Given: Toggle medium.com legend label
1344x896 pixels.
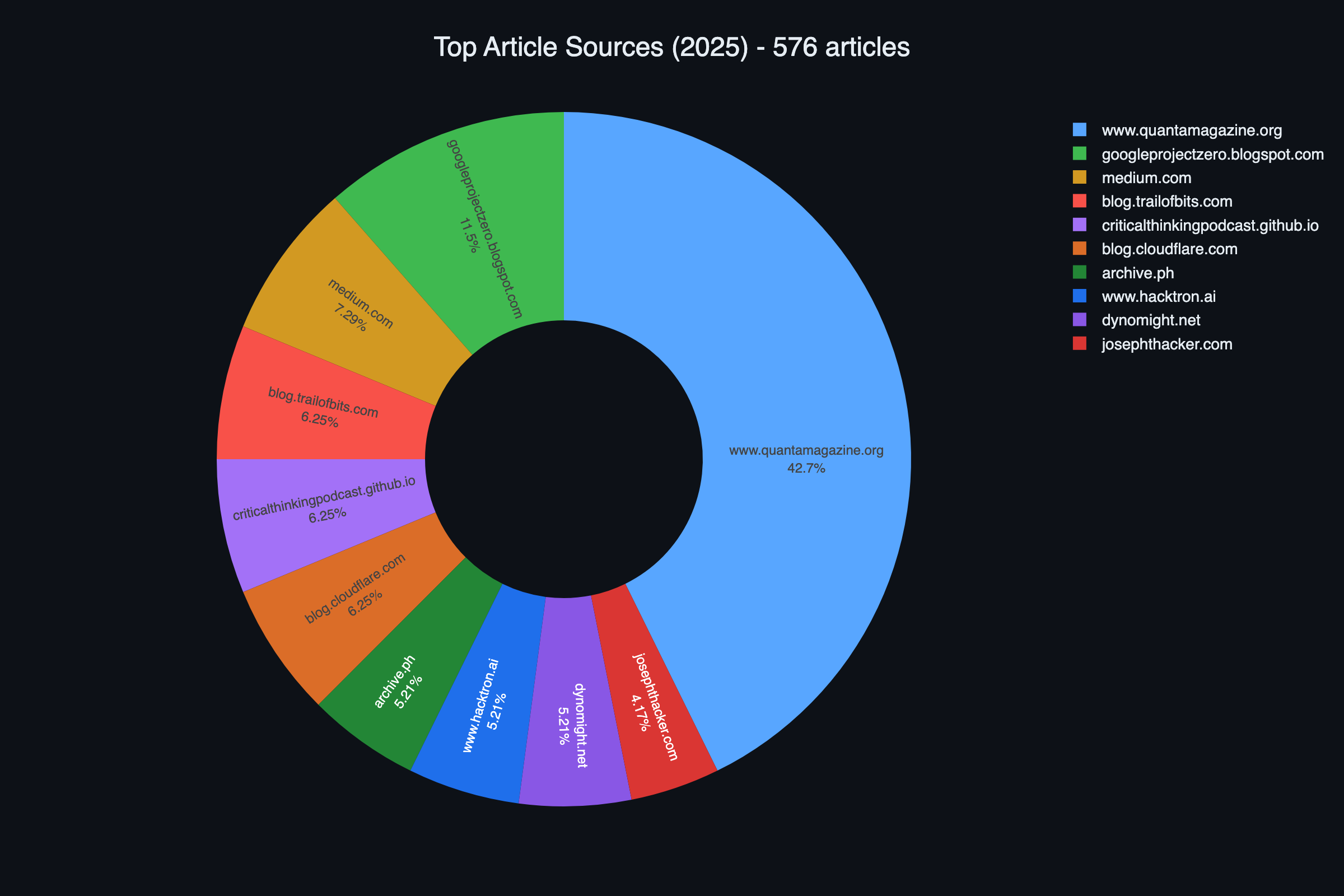Looking at the screenshot, I should tap(1146, 178).
